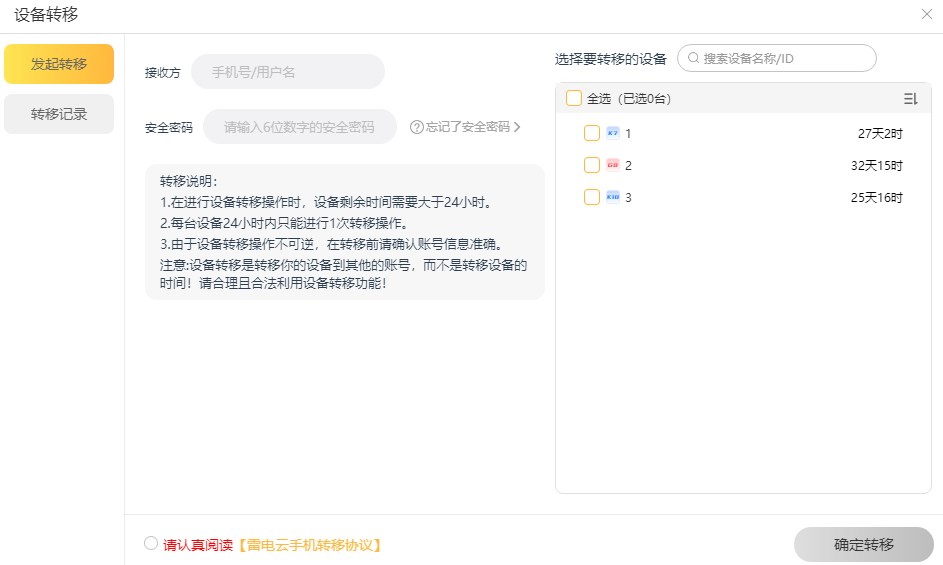943x565 pixels.
Task: Switch to the 发起转移 tab
Action: pos(59,64)
